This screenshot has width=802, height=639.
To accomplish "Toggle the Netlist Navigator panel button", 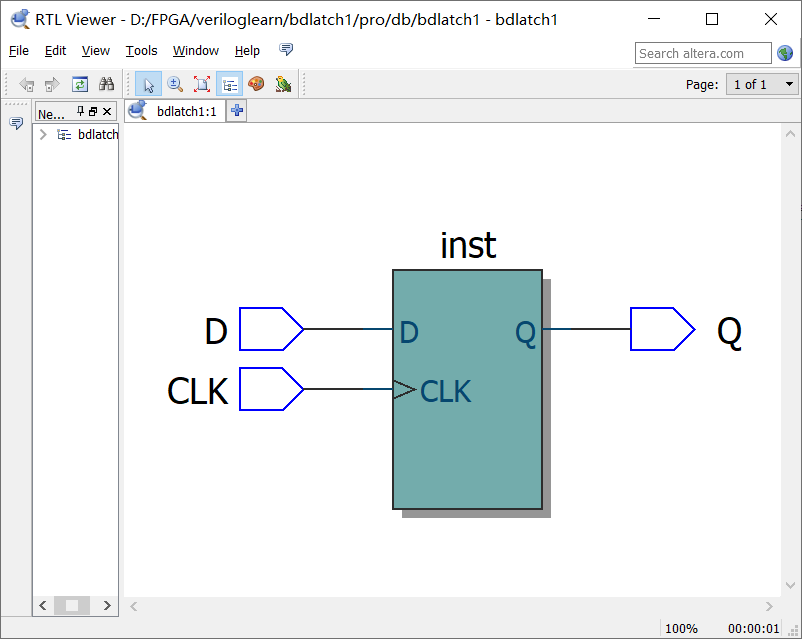I will tap(229, 84).
